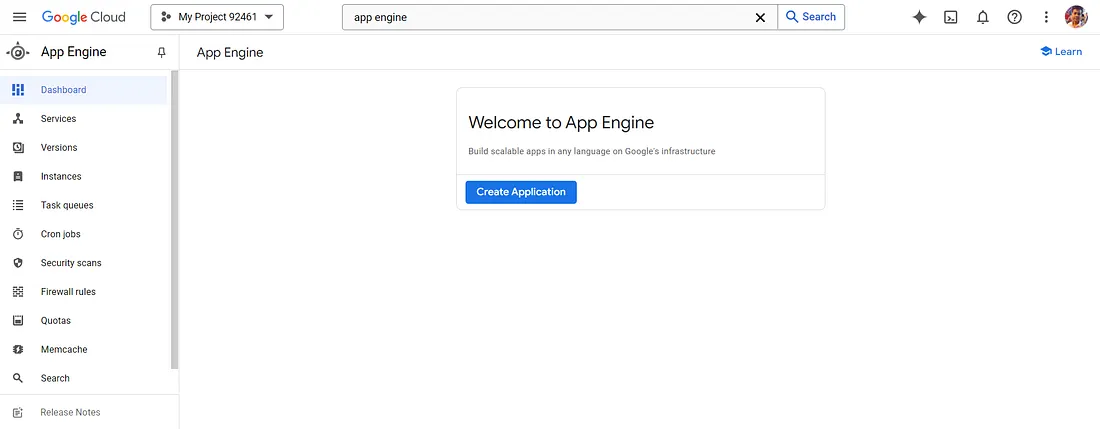
Task: Click the Firewall rules icon
Action: [18, 292]
